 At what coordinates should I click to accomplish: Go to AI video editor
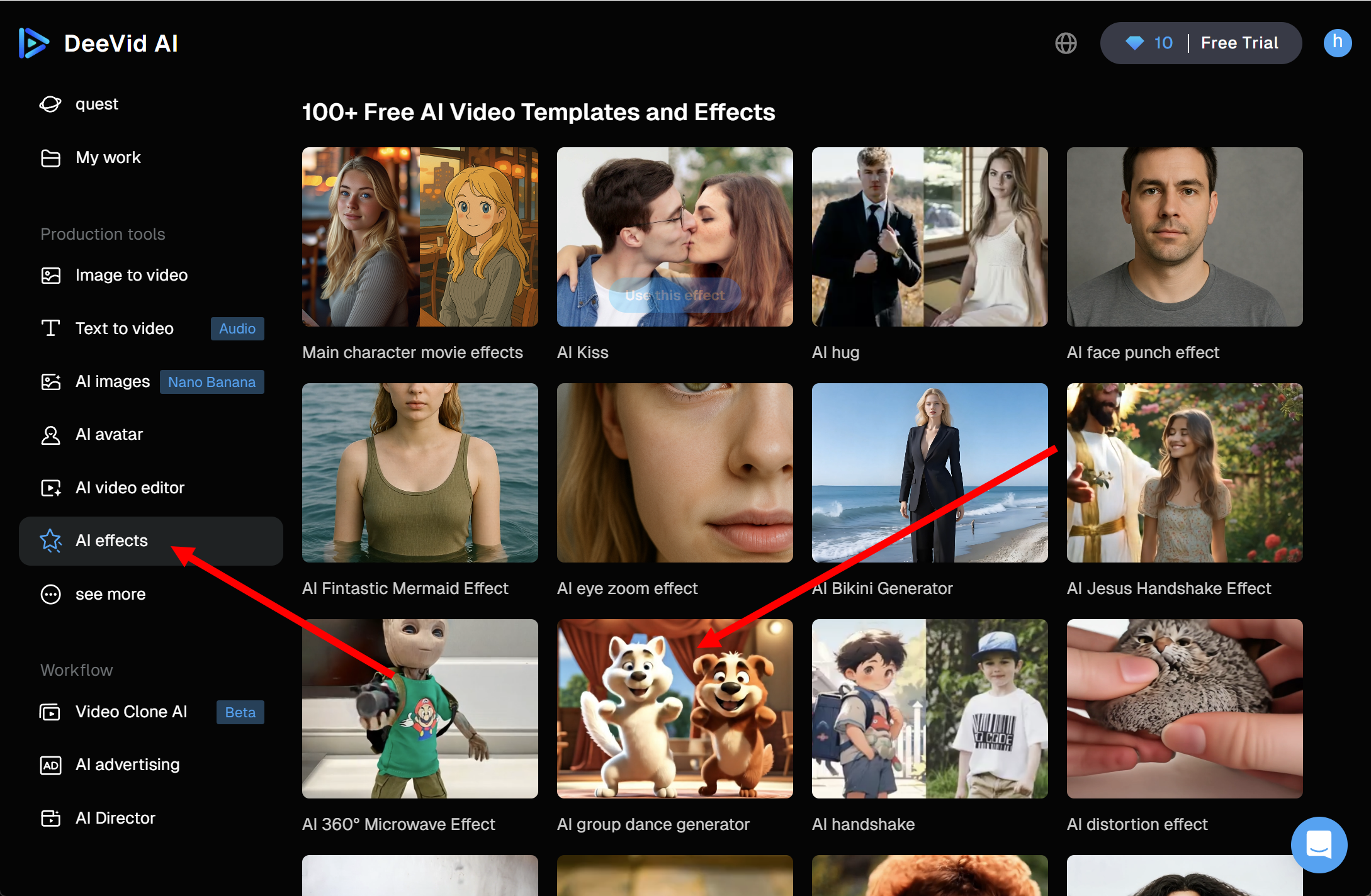point(129,488)
